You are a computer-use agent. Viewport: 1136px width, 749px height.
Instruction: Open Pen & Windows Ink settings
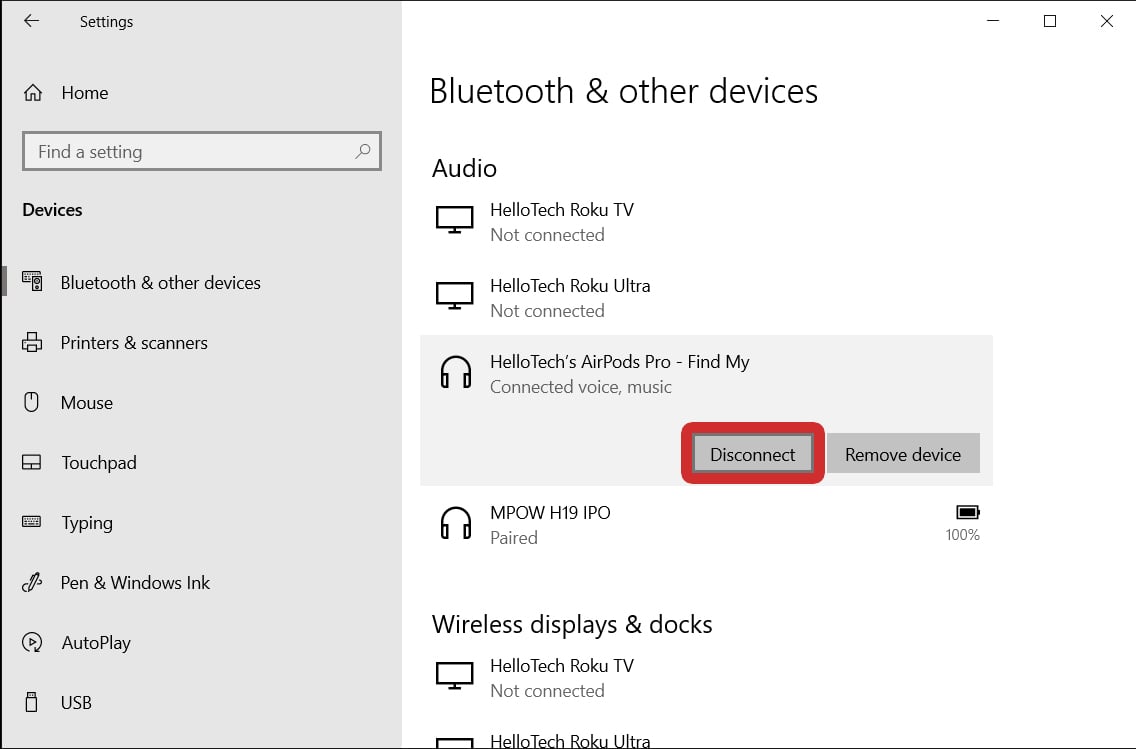135,583
